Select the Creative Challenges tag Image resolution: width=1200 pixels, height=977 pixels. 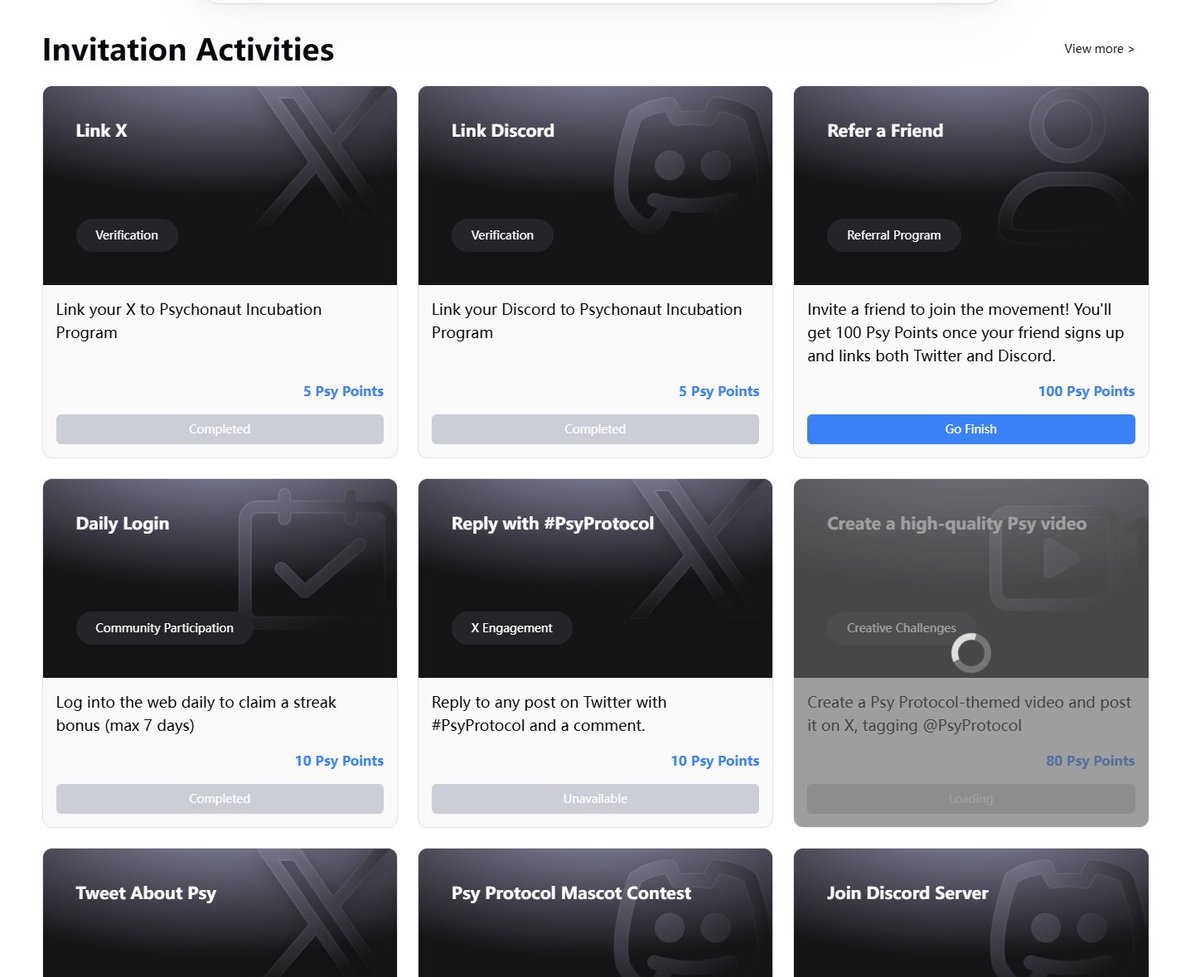tap(902, 628)
